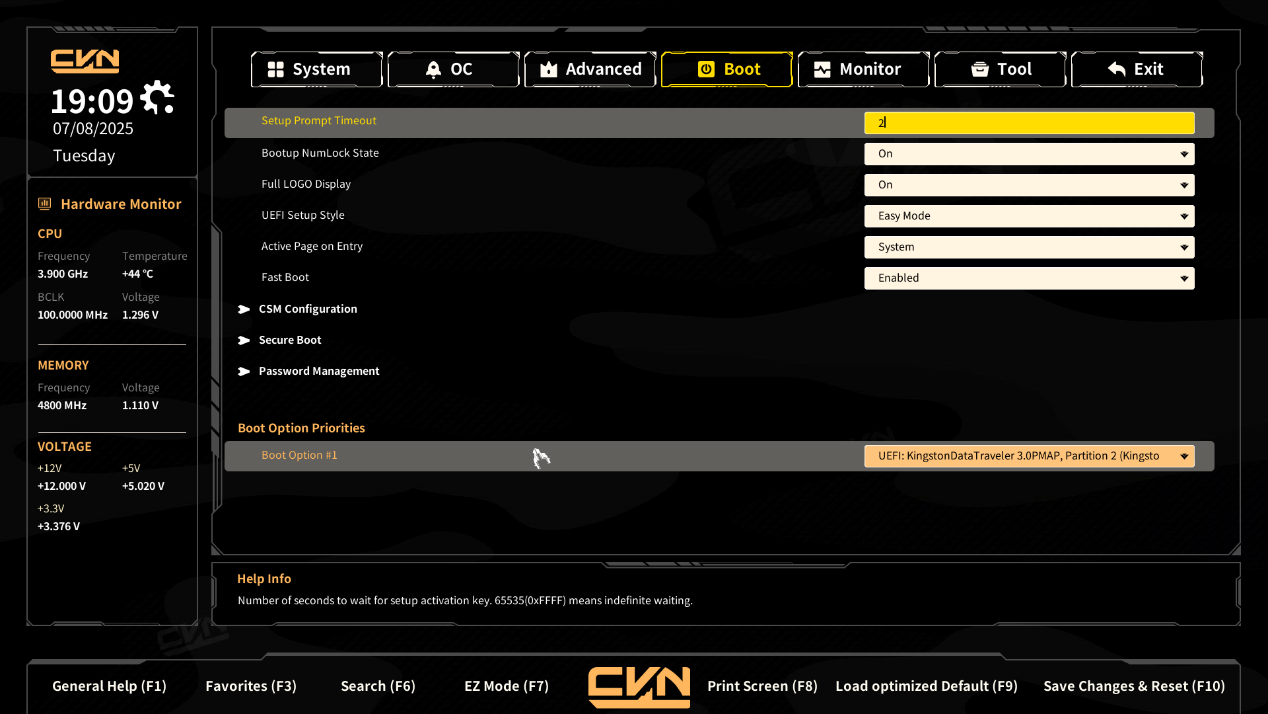Click the +5.020 V reading
Screen dimensions: 1268x714
click(143, 486)
